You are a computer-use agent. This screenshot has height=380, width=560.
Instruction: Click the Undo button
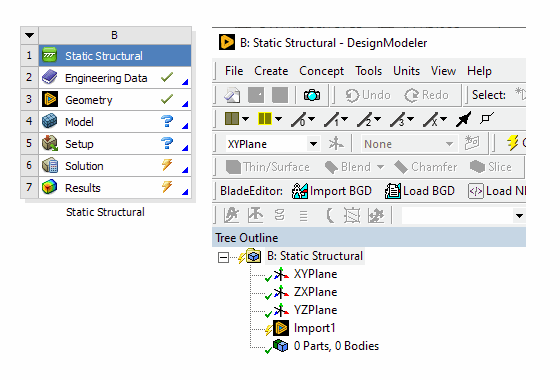pos(368,95)
